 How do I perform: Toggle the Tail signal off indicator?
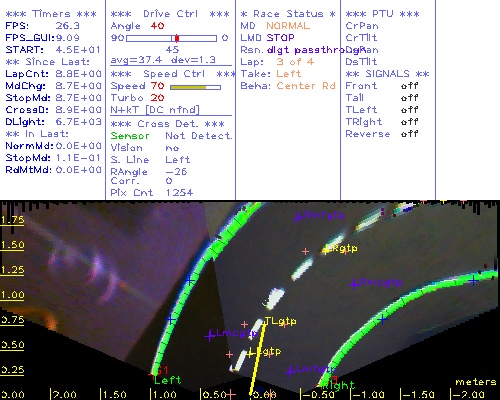coord(409,98)
